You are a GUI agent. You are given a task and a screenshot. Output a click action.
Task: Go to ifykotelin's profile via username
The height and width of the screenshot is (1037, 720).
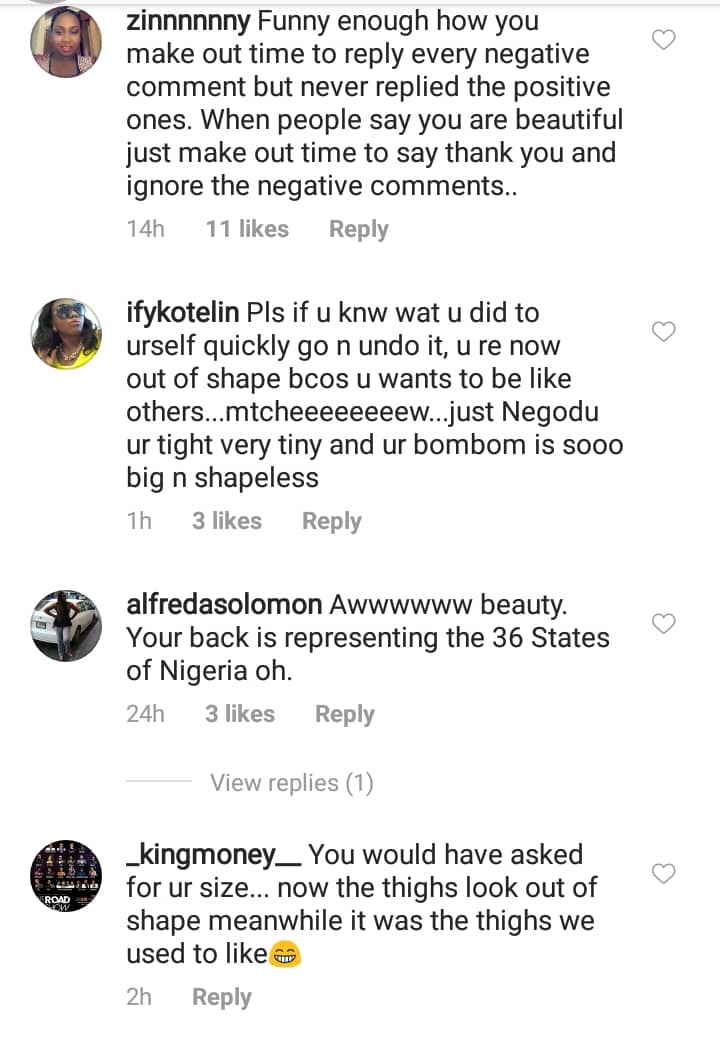coord(183,313)
